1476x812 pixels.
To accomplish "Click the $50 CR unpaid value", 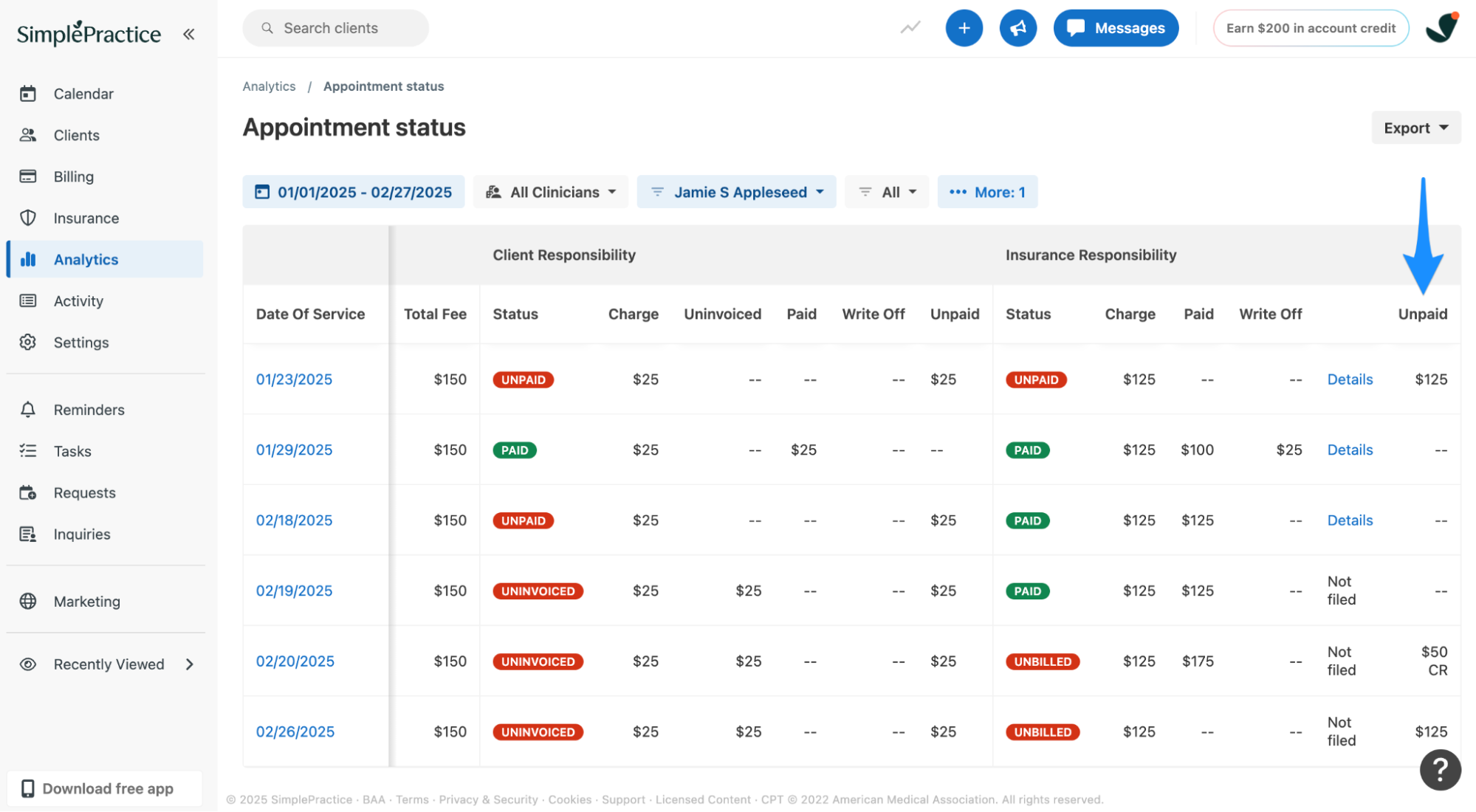I will 1434,661.
